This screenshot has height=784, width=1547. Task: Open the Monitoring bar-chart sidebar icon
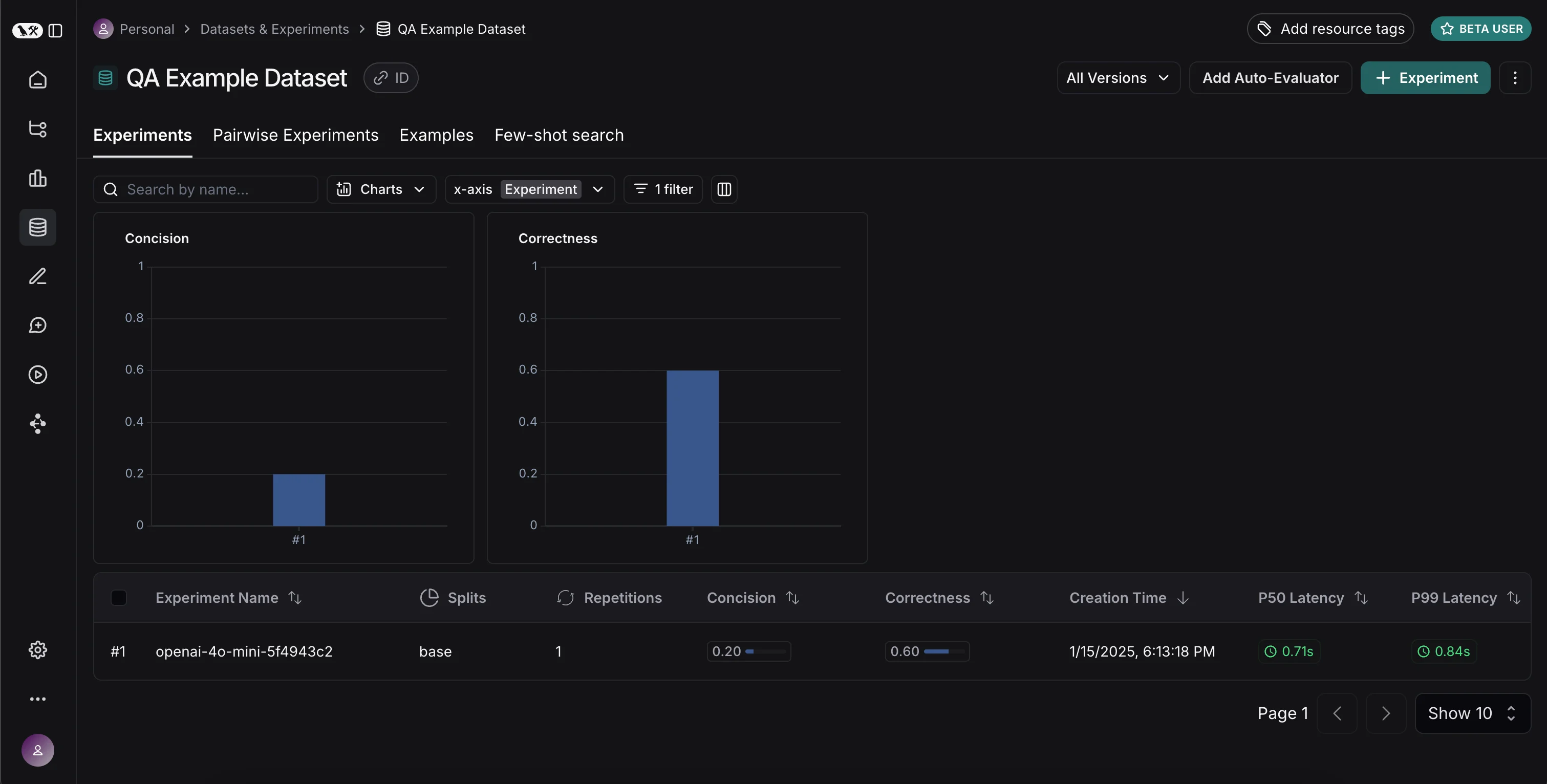[x=38, y=178]
